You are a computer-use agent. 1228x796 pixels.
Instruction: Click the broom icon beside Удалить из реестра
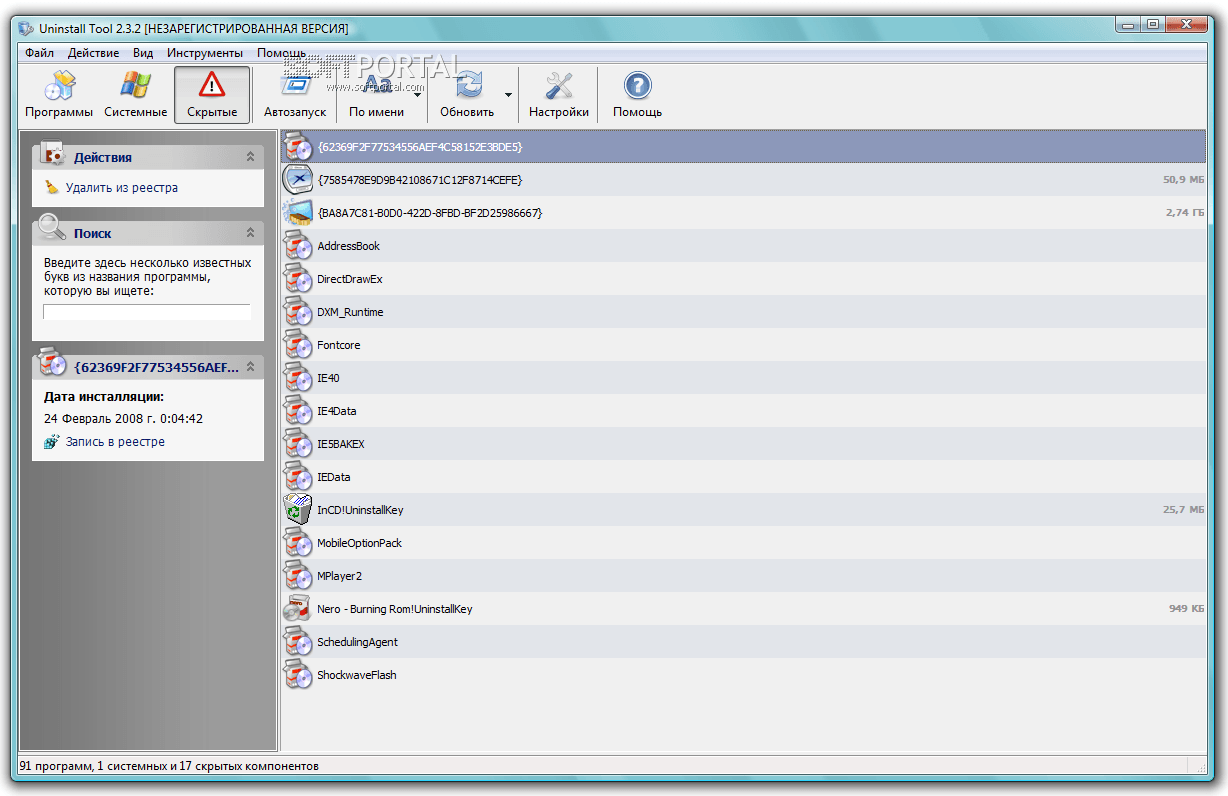point(52,187)
